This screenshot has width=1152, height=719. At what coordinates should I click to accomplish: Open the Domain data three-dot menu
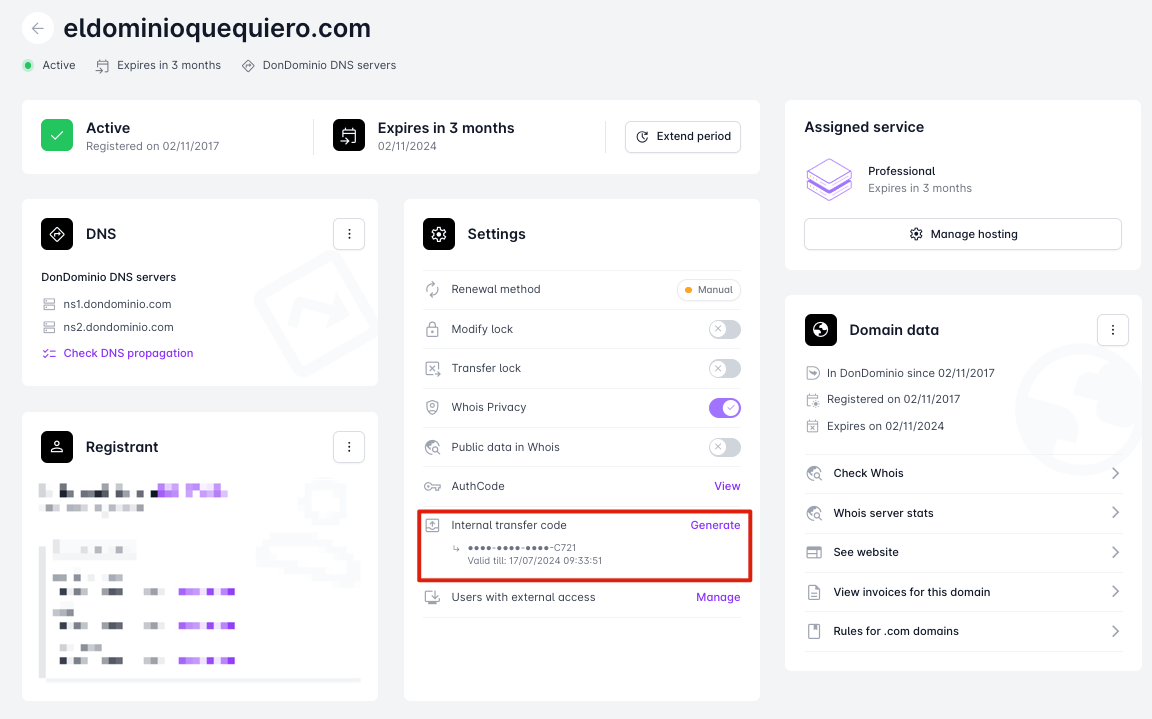[1112, 330]
